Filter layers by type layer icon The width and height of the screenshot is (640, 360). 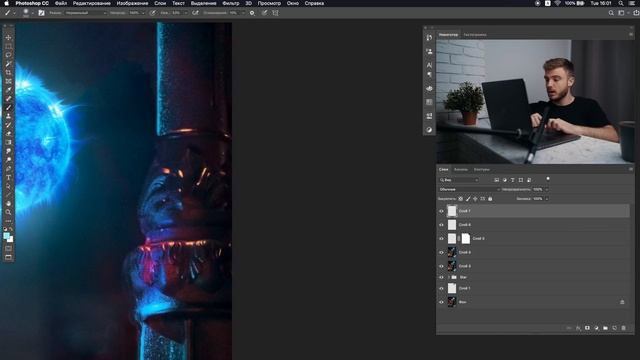click(x=513, y=180)
